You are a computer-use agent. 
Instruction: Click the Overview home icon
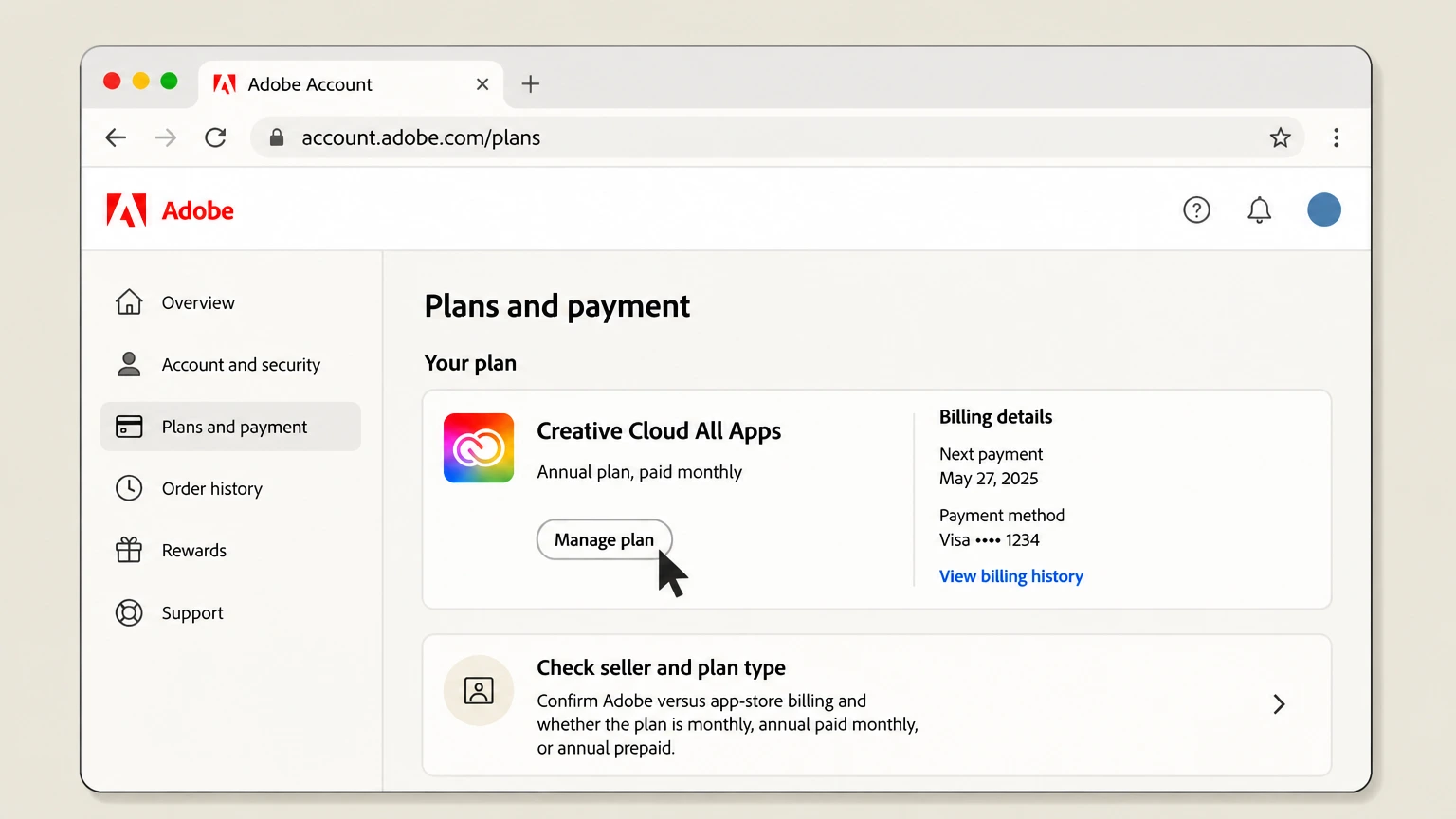[x=129, y=302]
